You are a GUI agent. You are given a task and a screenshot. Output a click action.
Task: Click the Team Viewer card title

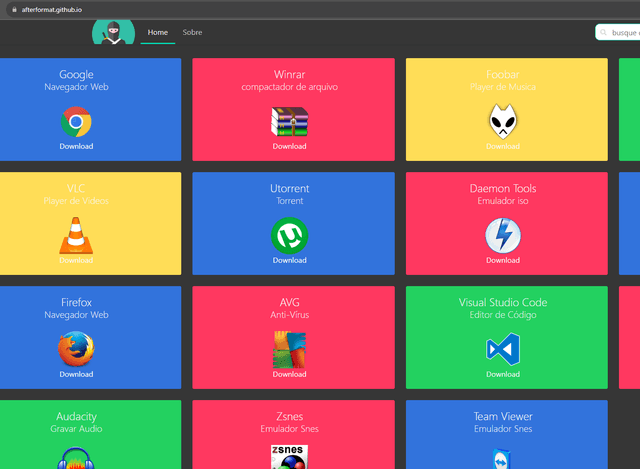point(503,416)
